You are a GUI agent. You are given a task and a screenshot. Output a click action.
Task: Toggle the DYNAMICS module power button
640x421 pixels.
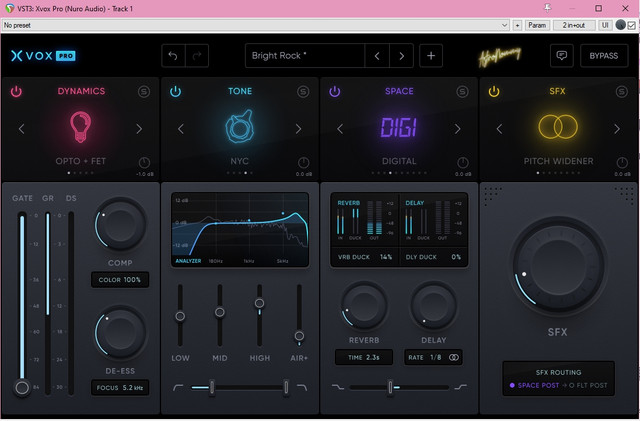coord(16,91)
